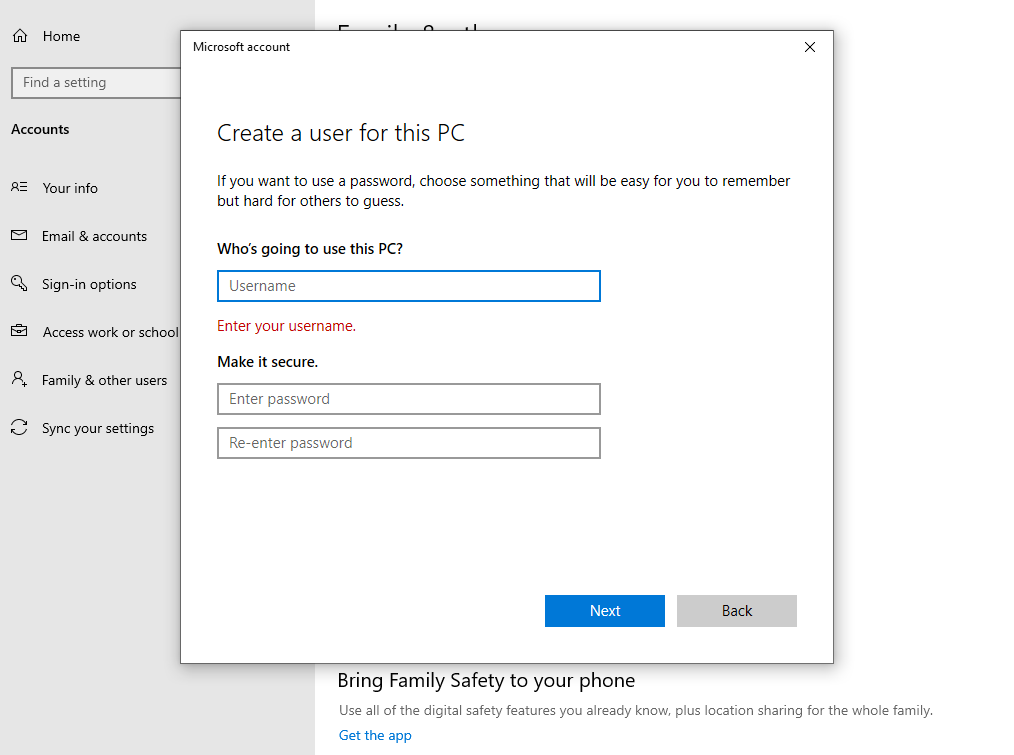Open the Get the app link
This screenshot has height=755, width=1014.
375,735
